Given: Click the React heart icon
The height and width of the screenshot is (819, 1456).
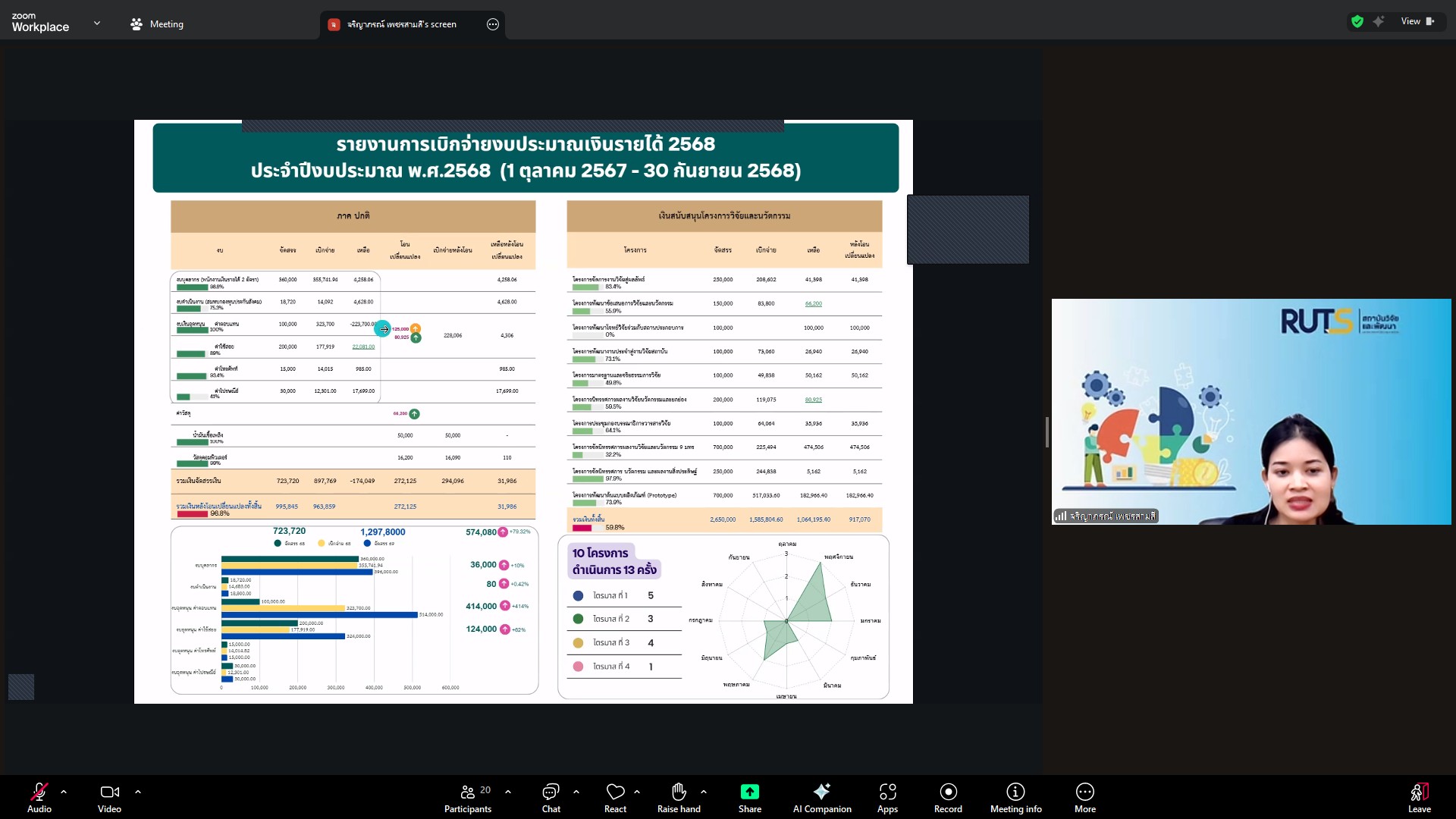Looking at the screenshot, I should click(x=615, y=797).
